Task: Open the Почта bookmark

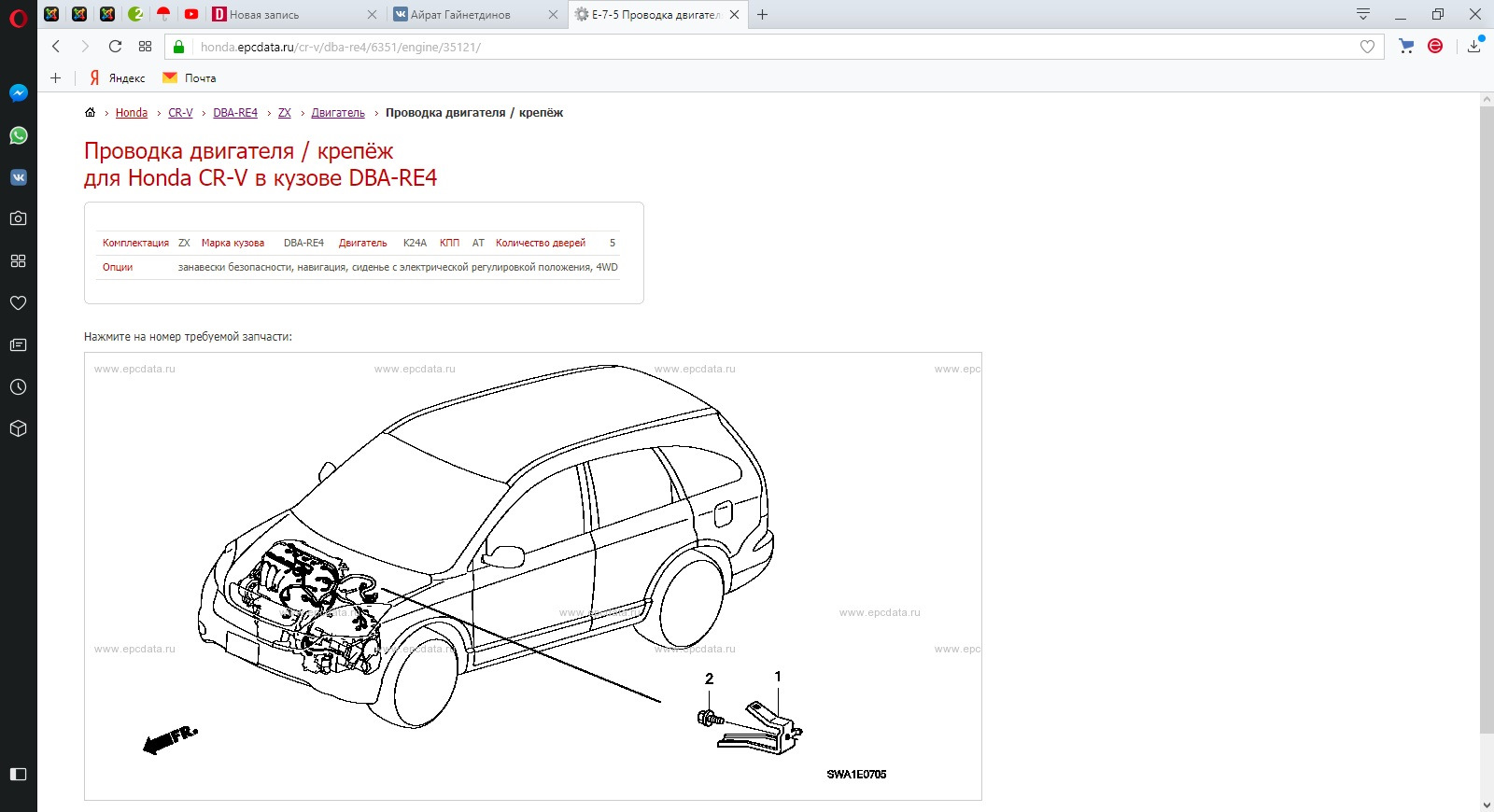Action: (x=190, y=78)
